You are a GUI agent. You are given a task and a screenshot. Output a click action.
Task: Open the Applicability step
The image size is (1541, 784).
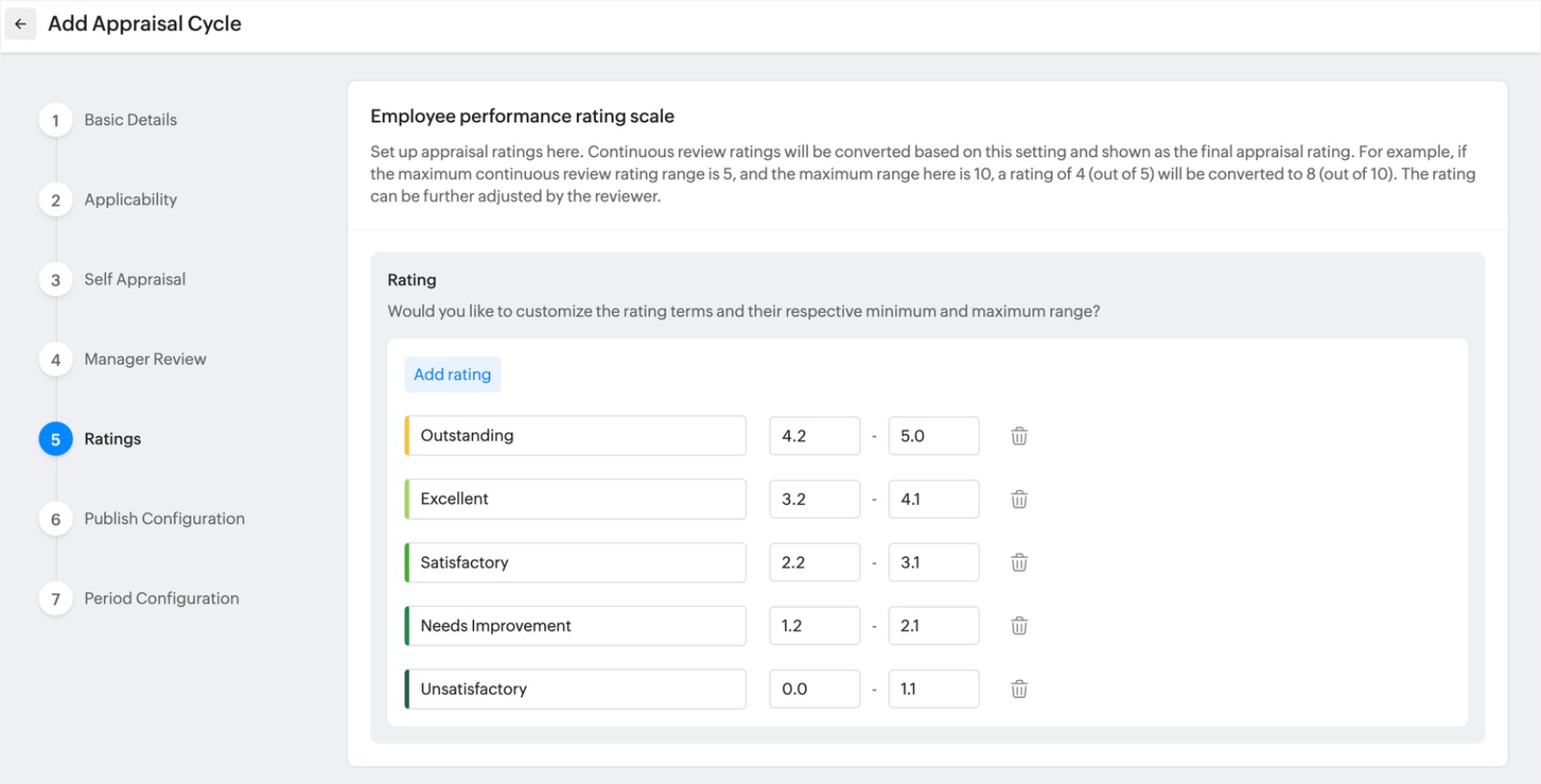[x=131, y=200]
